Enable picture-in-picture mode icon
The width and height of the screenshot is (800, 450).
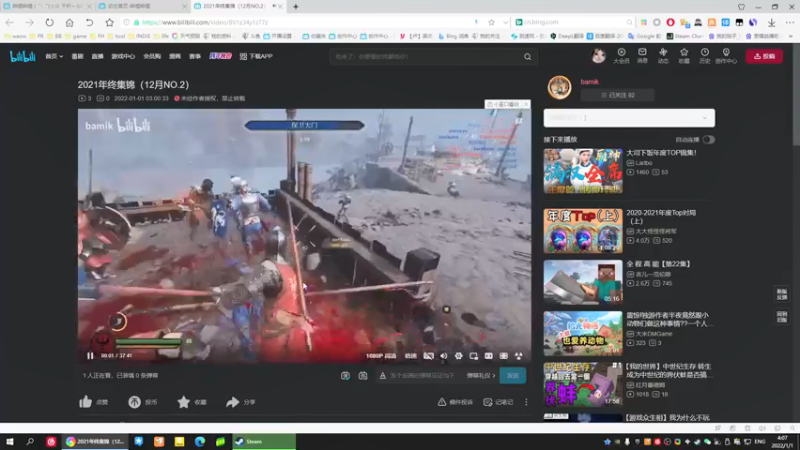[473, 356]
